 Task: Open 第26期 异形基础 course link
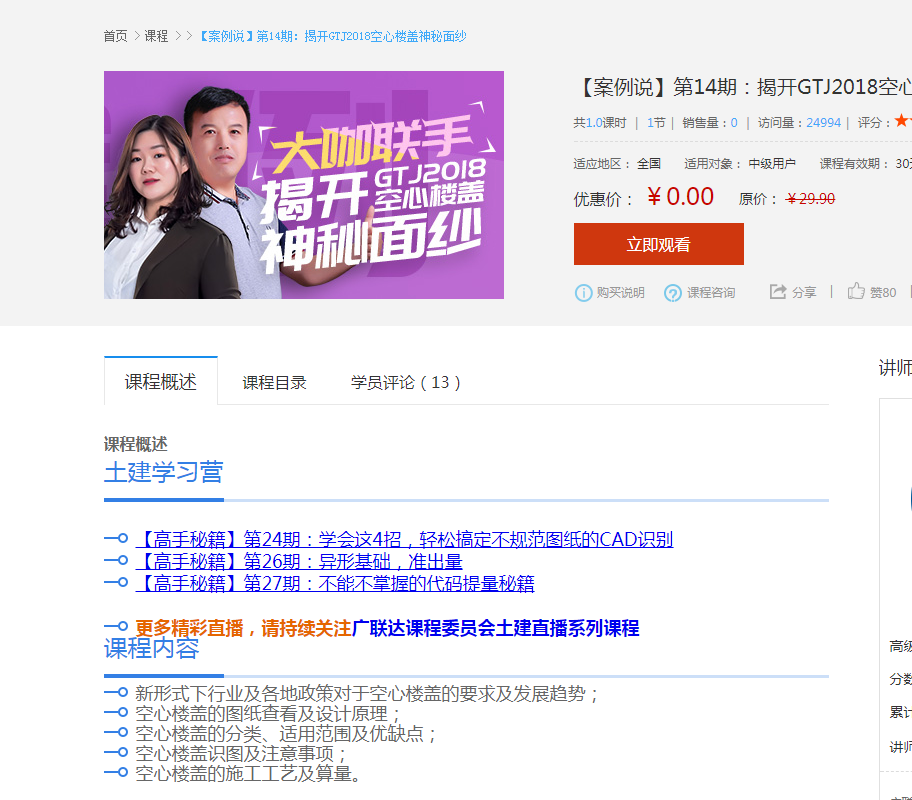300,561
